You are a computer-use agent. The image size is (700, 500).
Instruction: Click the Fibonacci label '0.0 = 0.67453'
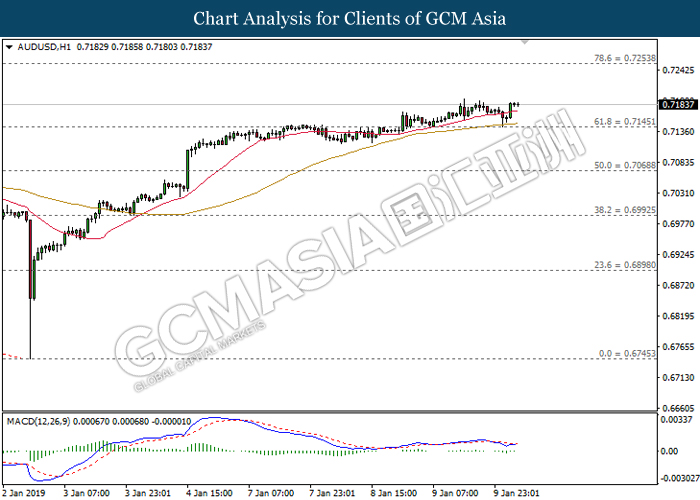[x=627, y=354]
